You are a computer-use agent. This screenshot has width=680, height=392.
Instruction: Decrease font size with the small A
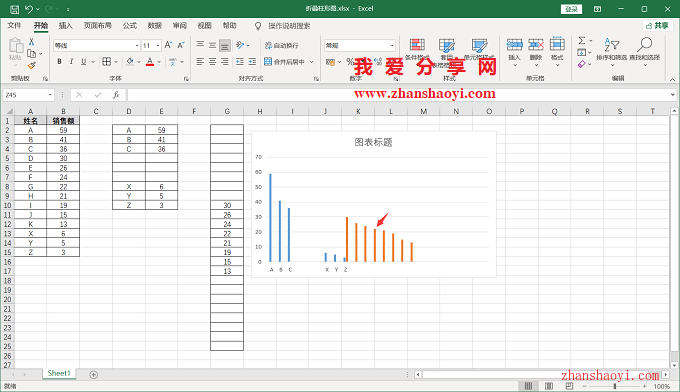(x=181, y=45)
